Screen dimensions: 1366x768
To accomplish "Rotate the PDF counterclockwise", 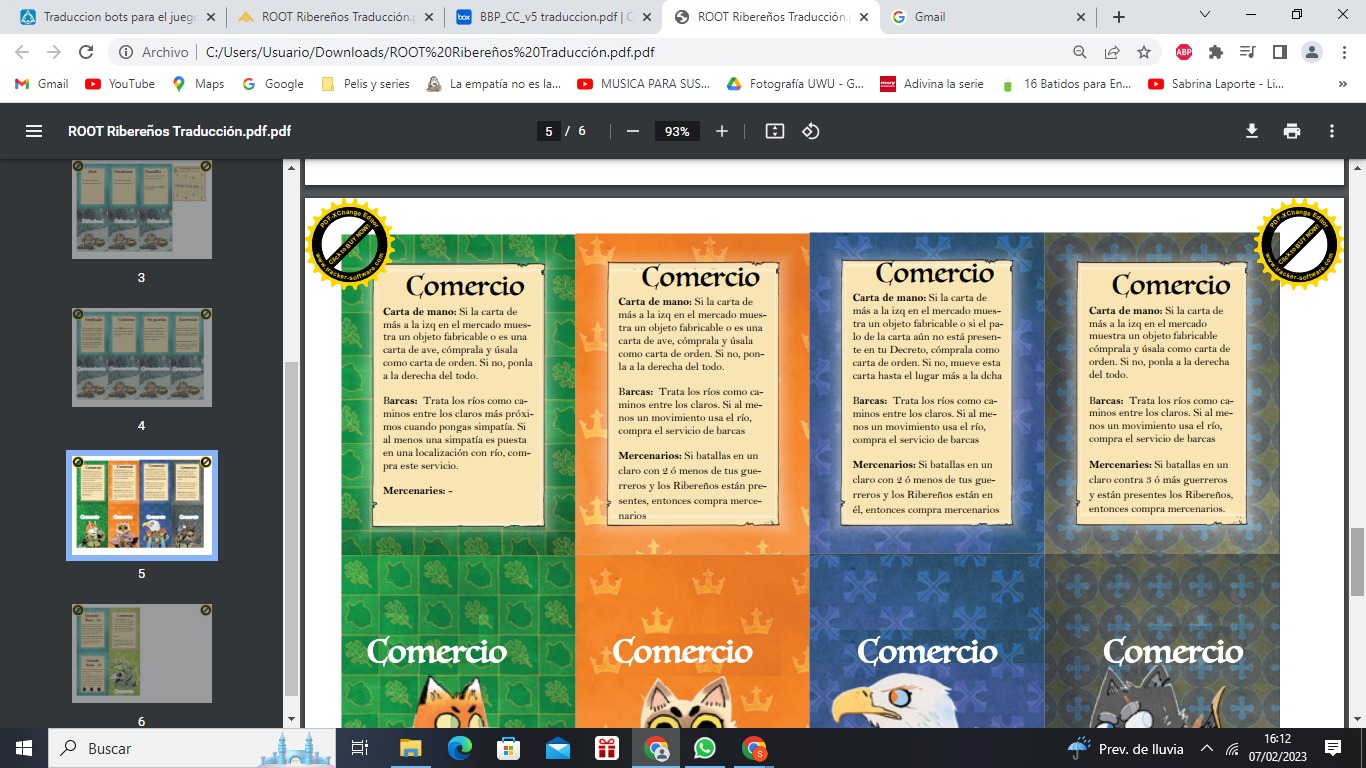I will click(811, 131).
